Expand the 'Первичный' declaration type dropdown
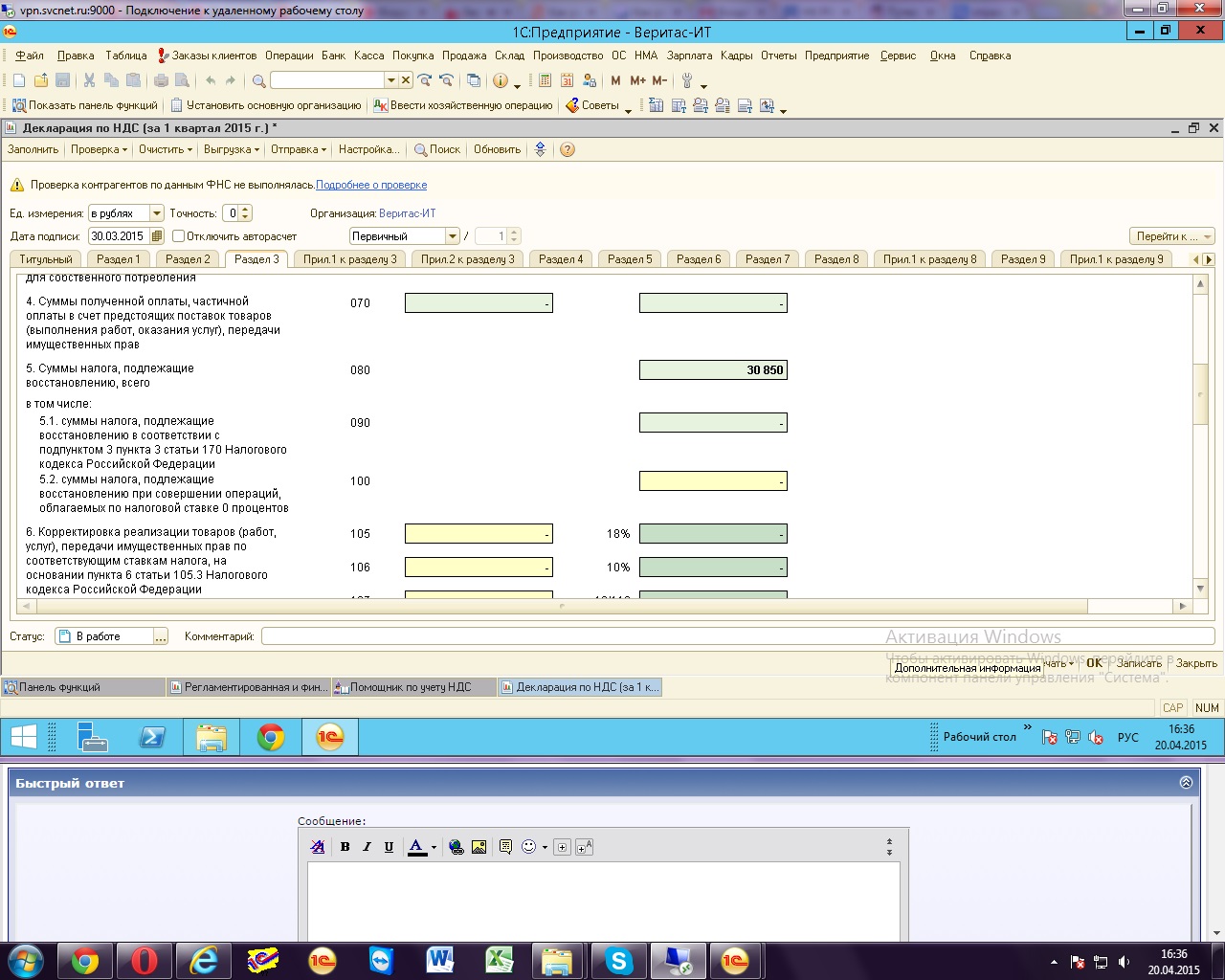Viewport: 1225px width, 980px height. pos(453,236)
